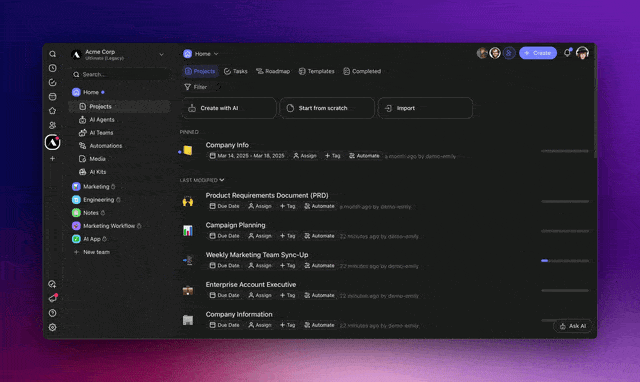Edit Company Info date range
The image size is (640, 382).
click(247, 156)
